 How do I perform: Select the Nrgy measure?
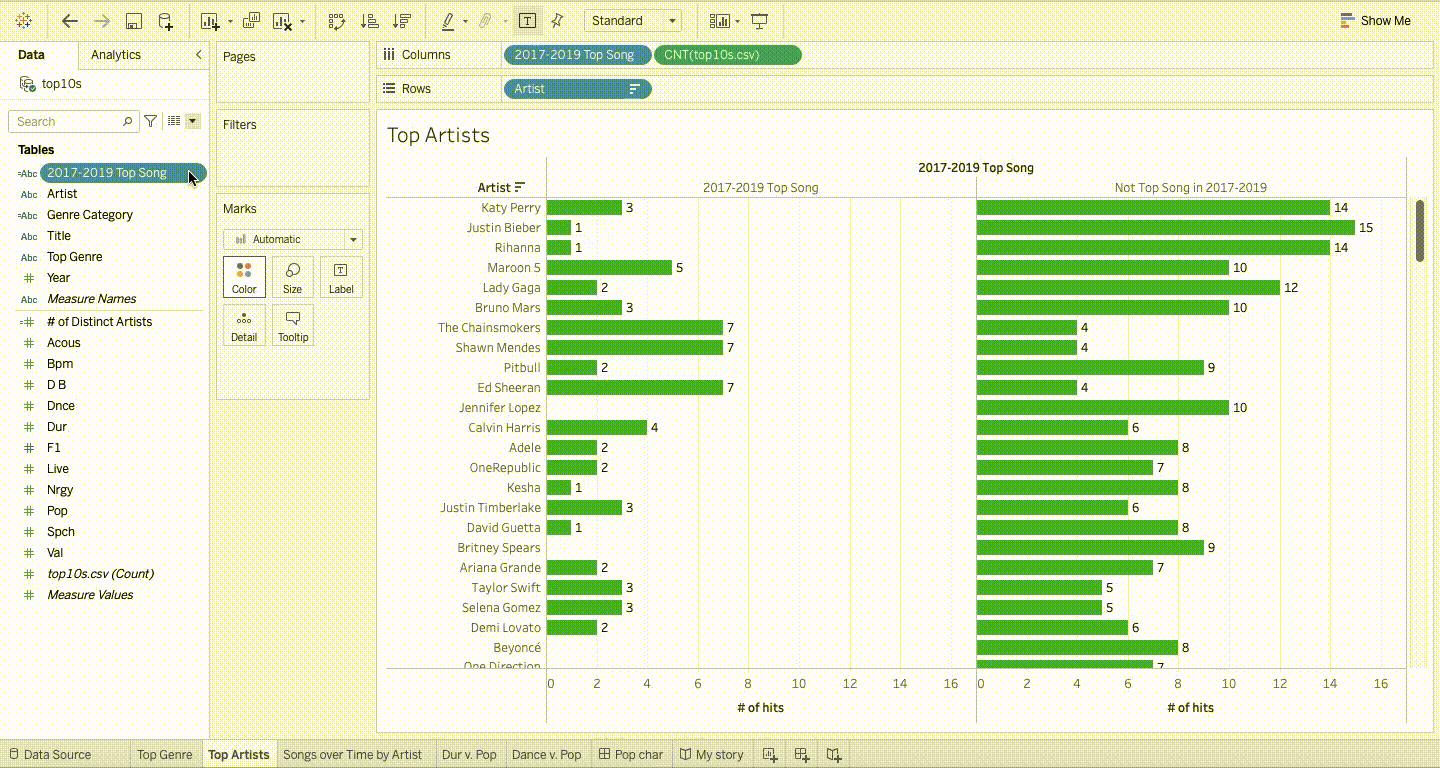[60, 490]
